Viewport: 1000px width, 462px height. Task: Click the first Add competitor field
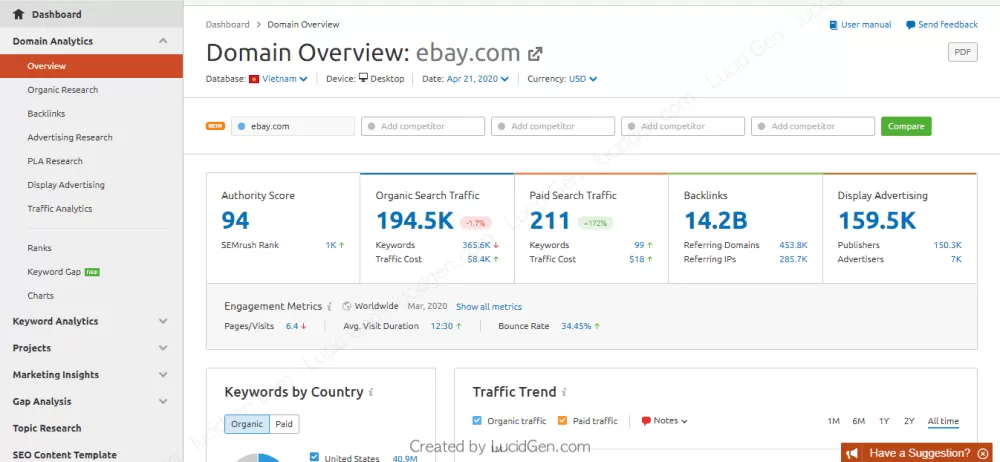[x=424, y=126]
